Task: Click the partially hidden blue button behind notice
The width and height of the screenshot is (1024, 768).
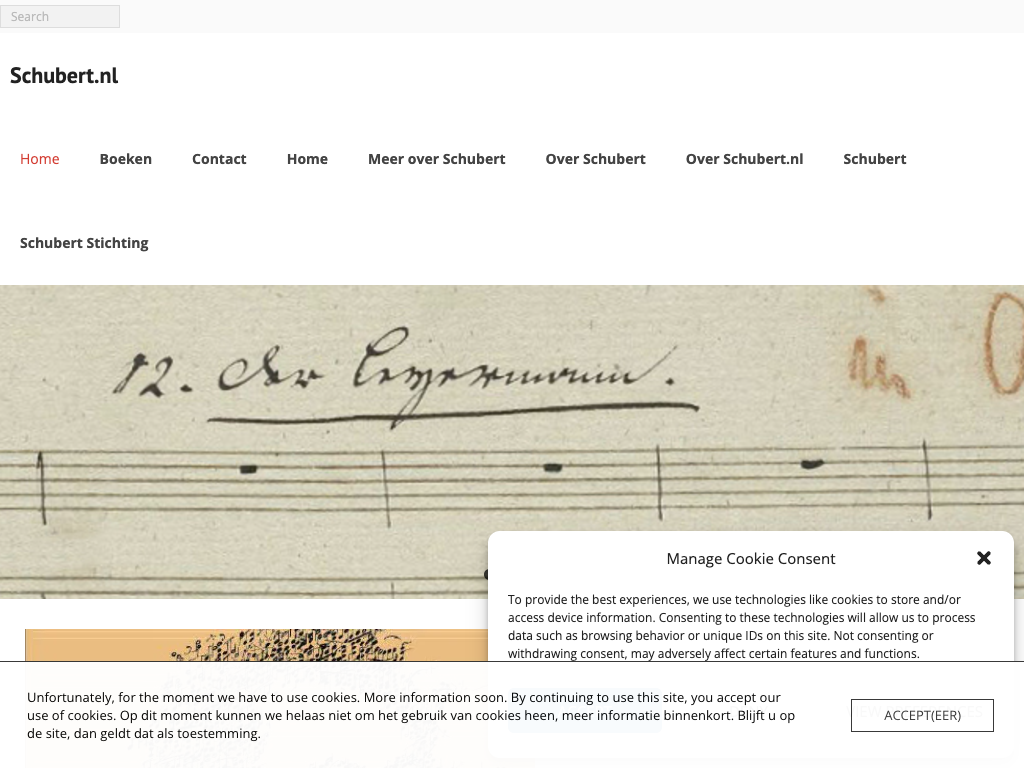Action: [584, 711]
